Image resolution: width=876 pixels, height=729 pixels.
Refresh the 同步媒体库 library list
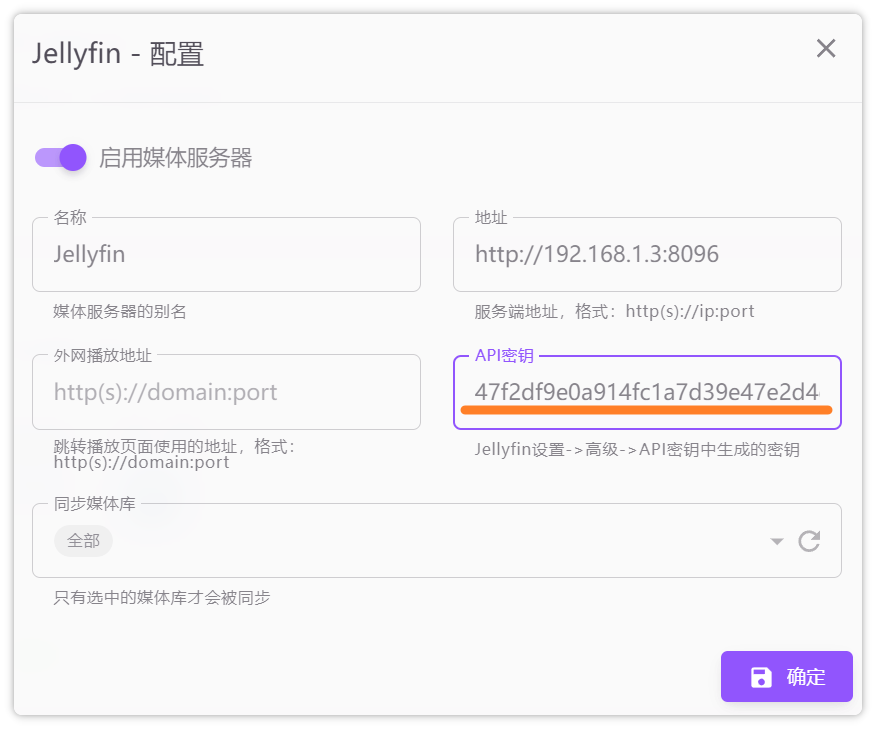809,541
